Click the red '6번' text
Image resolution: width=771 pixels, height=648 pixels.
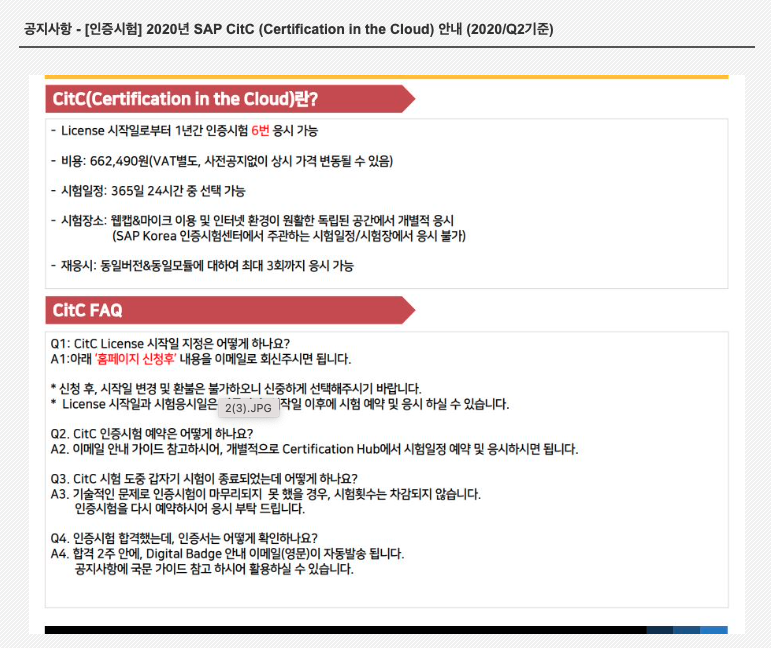(x=260, y=130)
